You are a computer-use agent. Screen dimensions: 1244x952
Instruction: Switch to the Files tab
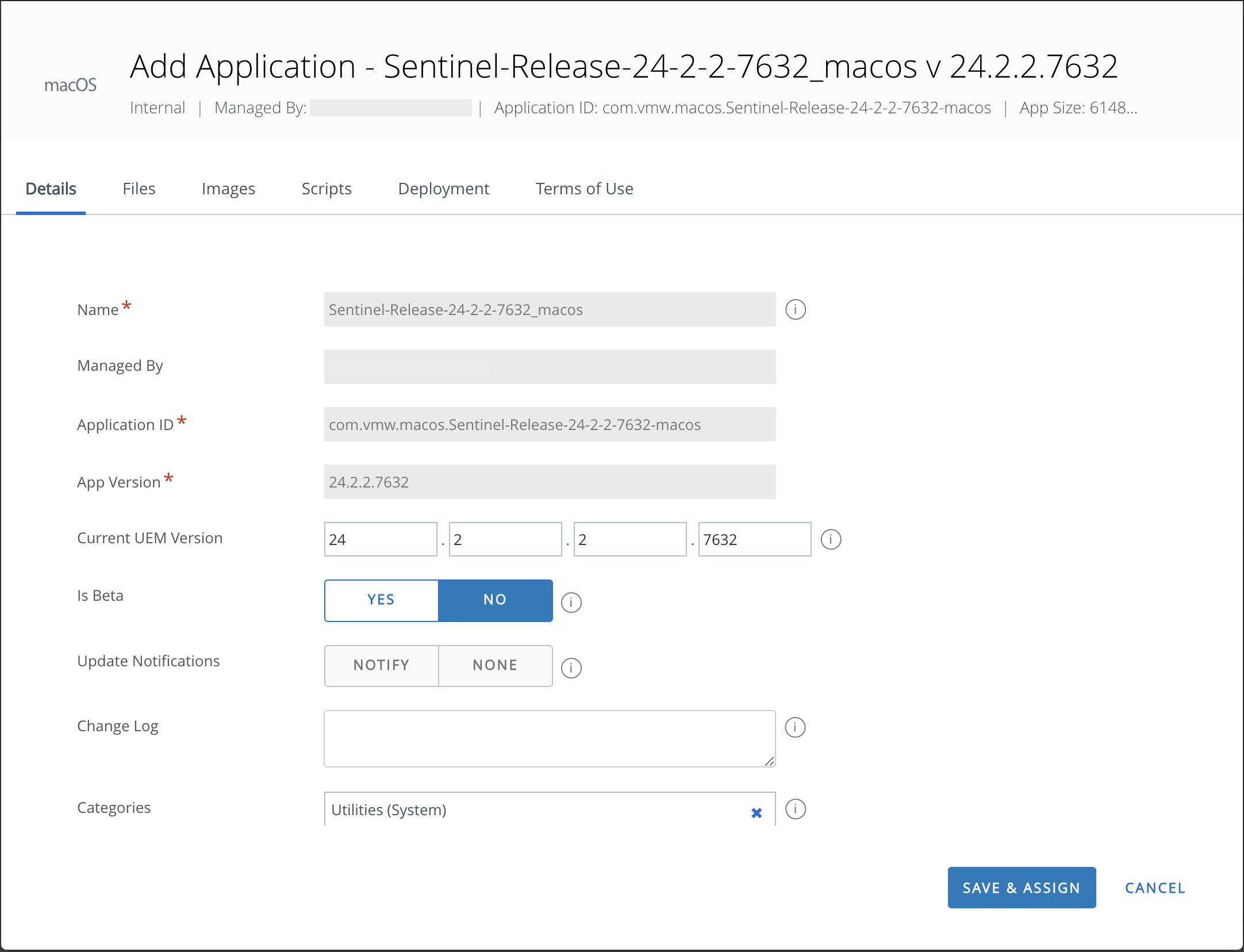[139, 189]
